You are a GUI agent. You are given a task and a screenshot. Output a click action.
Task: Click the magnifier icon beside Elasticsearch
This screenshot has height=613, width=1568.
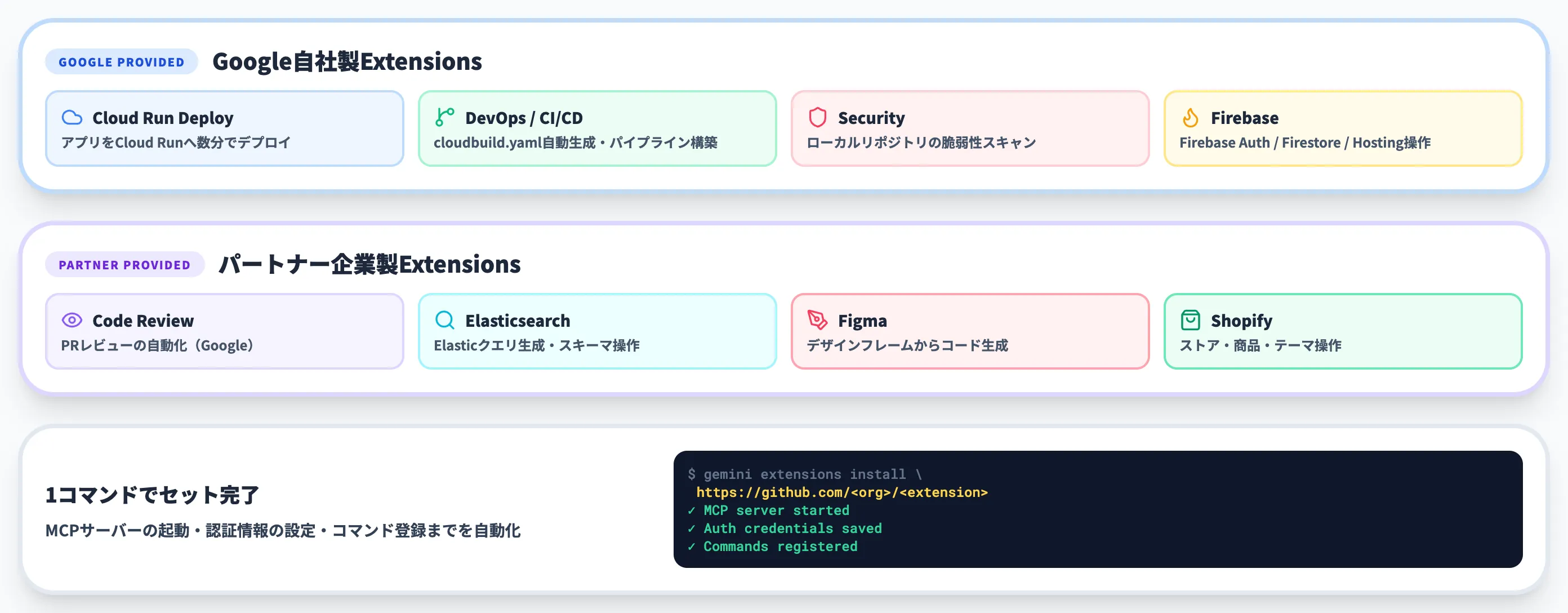pos(445,320)
